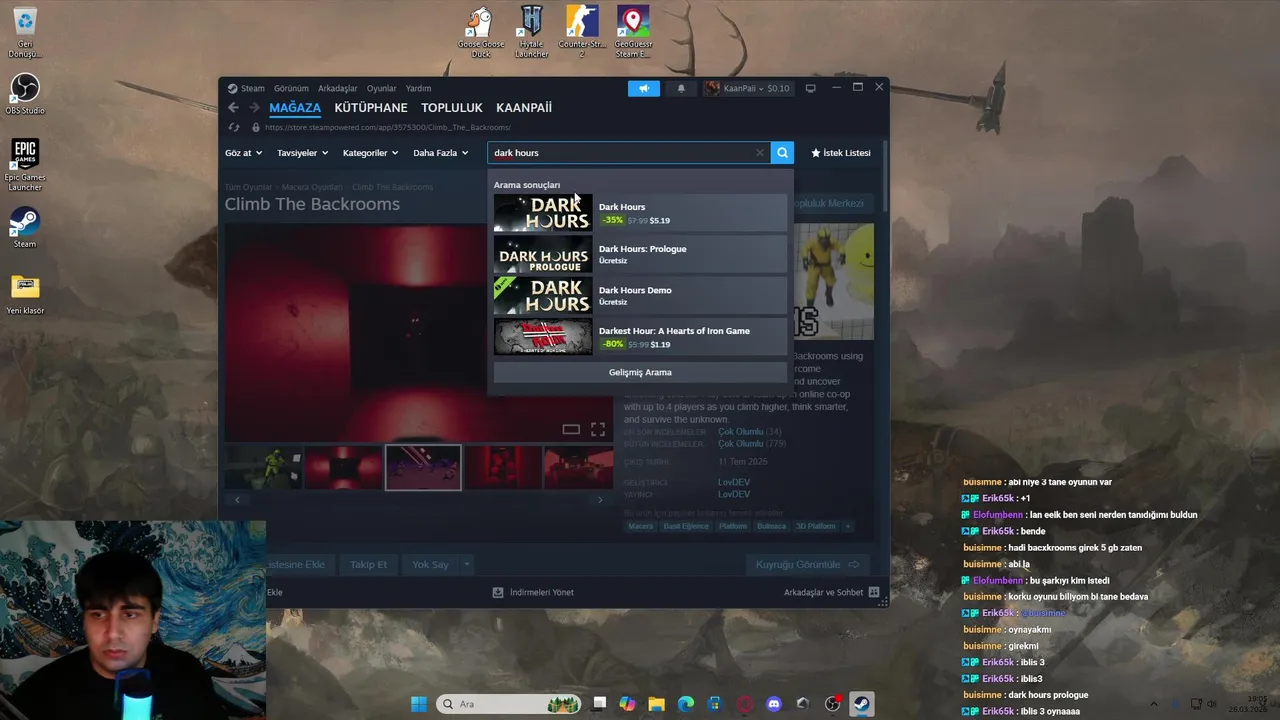Open Microsoft Store from the taskbar
Screen dimensions: 1280x720
click(715, 704)
